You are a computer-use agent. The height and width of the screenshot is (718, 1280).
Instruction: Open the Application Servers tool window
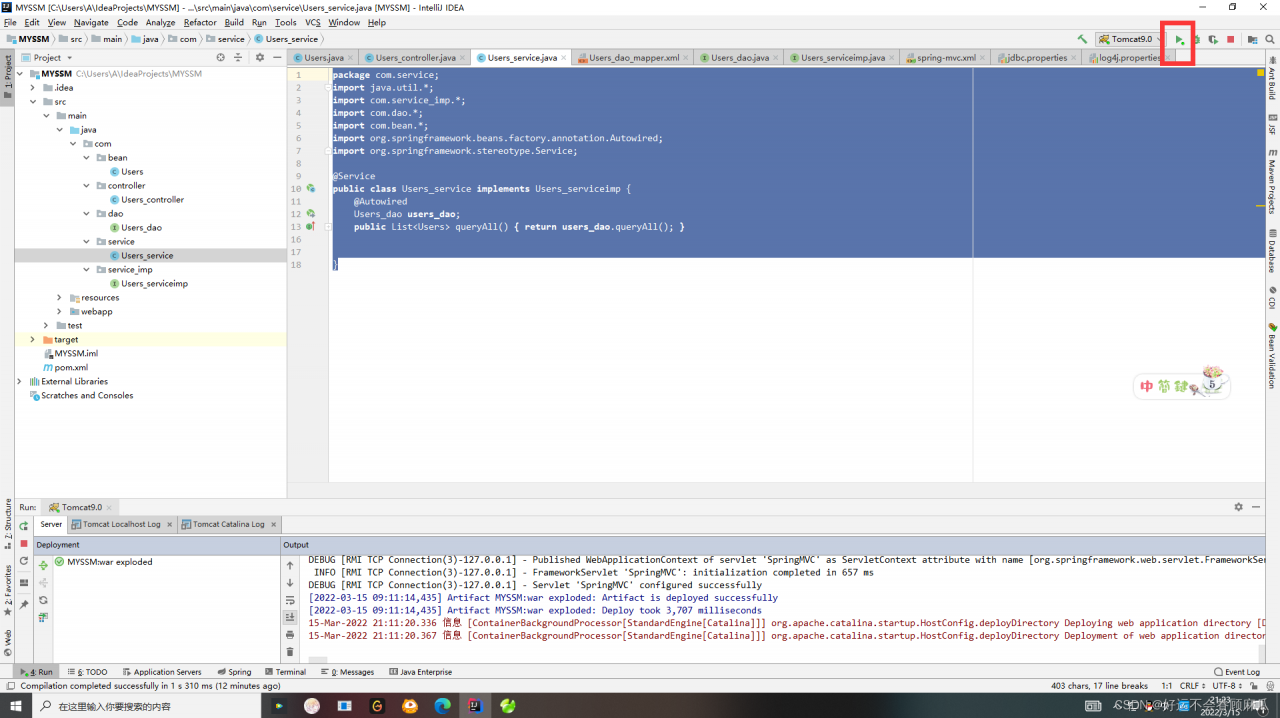(x=162, y=672)
